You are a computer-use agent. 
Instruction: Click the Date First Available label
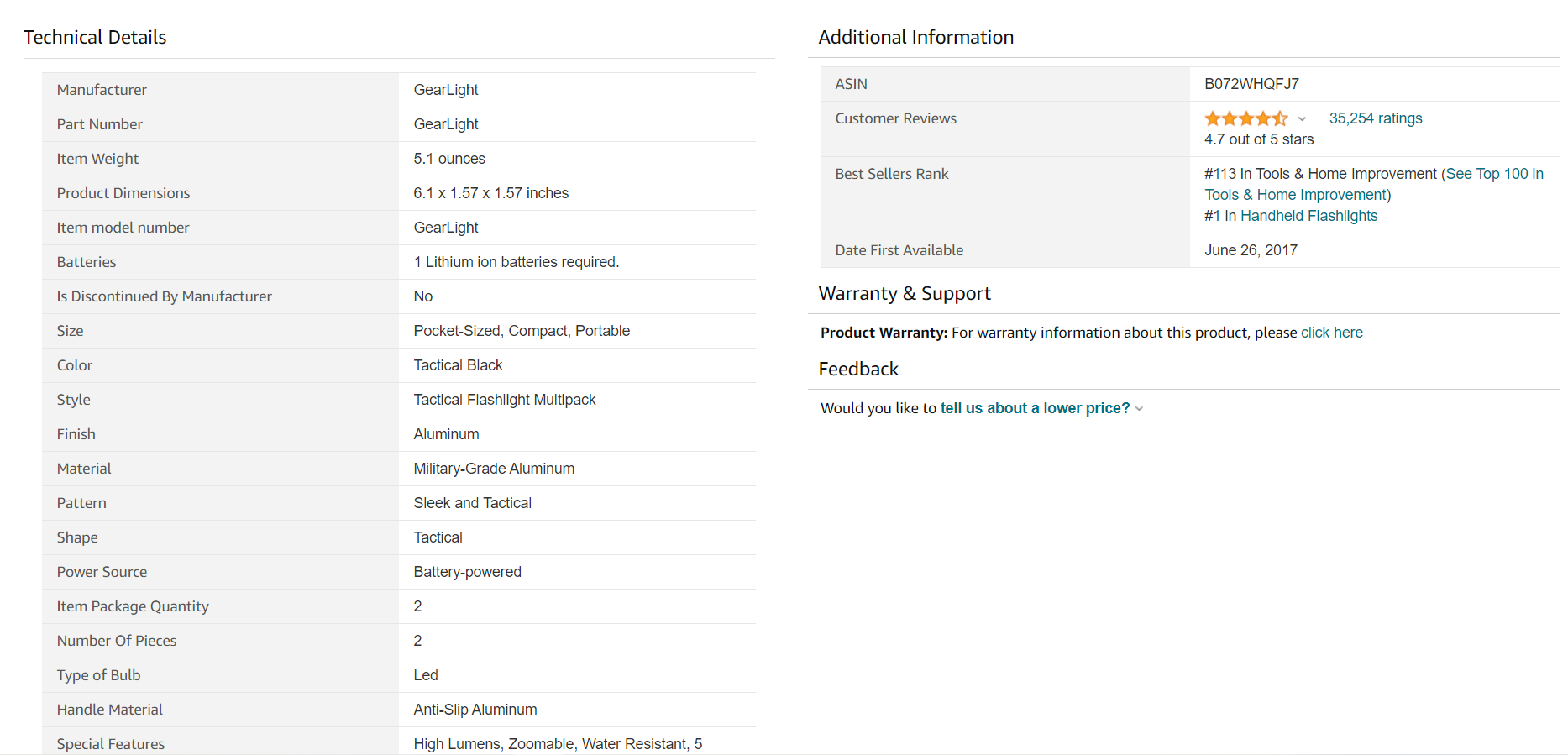click(x=899, y=250)
